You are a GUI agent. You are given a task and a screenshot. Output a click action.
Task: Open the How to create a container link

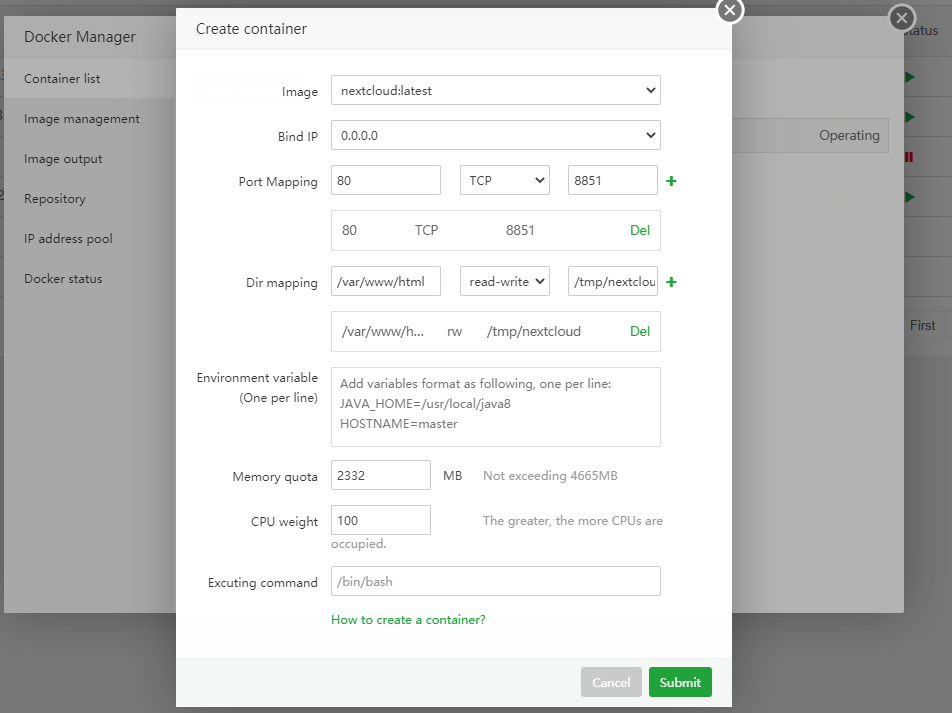408,620
